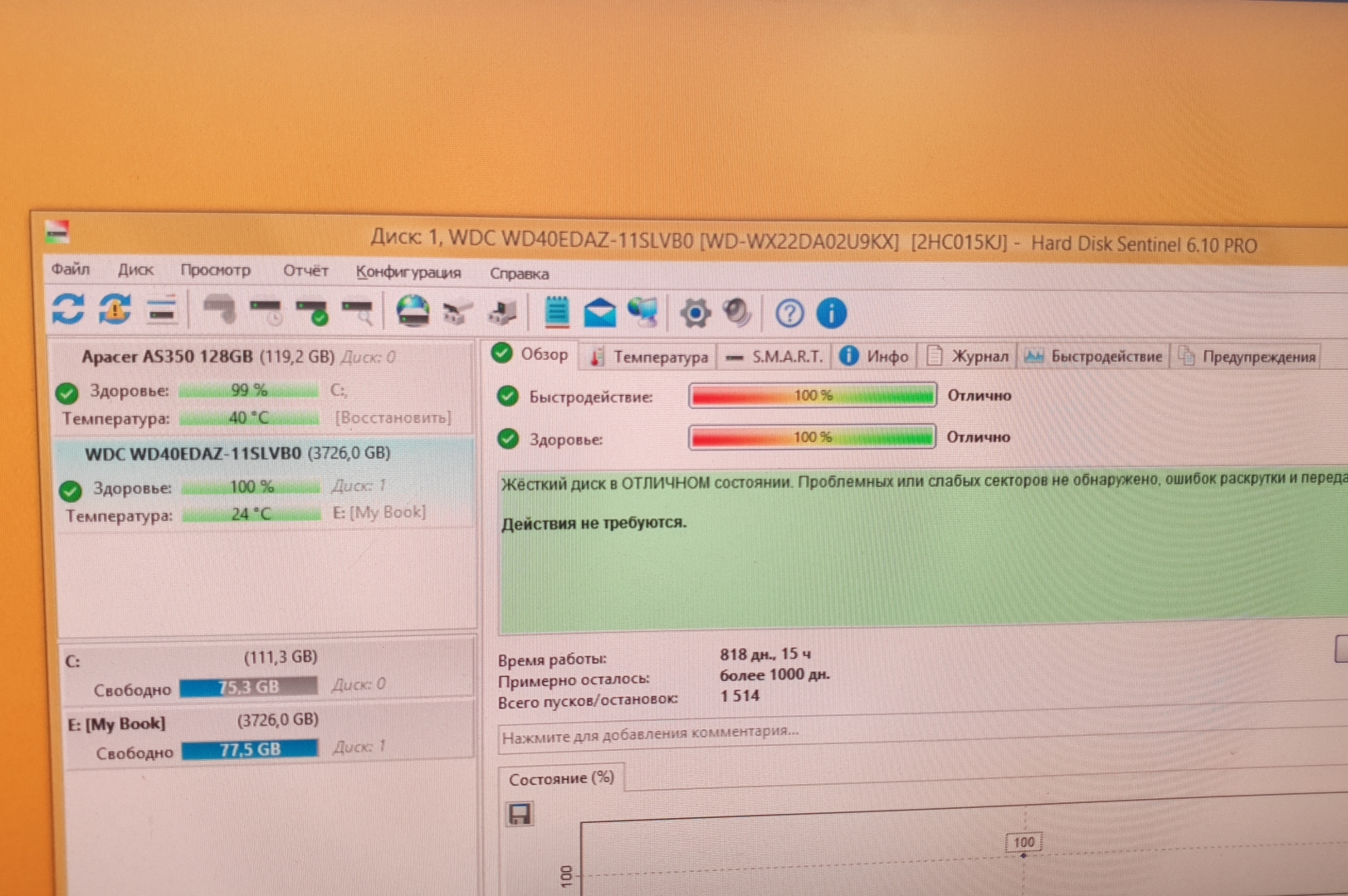The width and height of the screenshot is (1348, 896).
Task: Click the blue notepad report icon
Action: pyautogui.click(x=557, y=312)
